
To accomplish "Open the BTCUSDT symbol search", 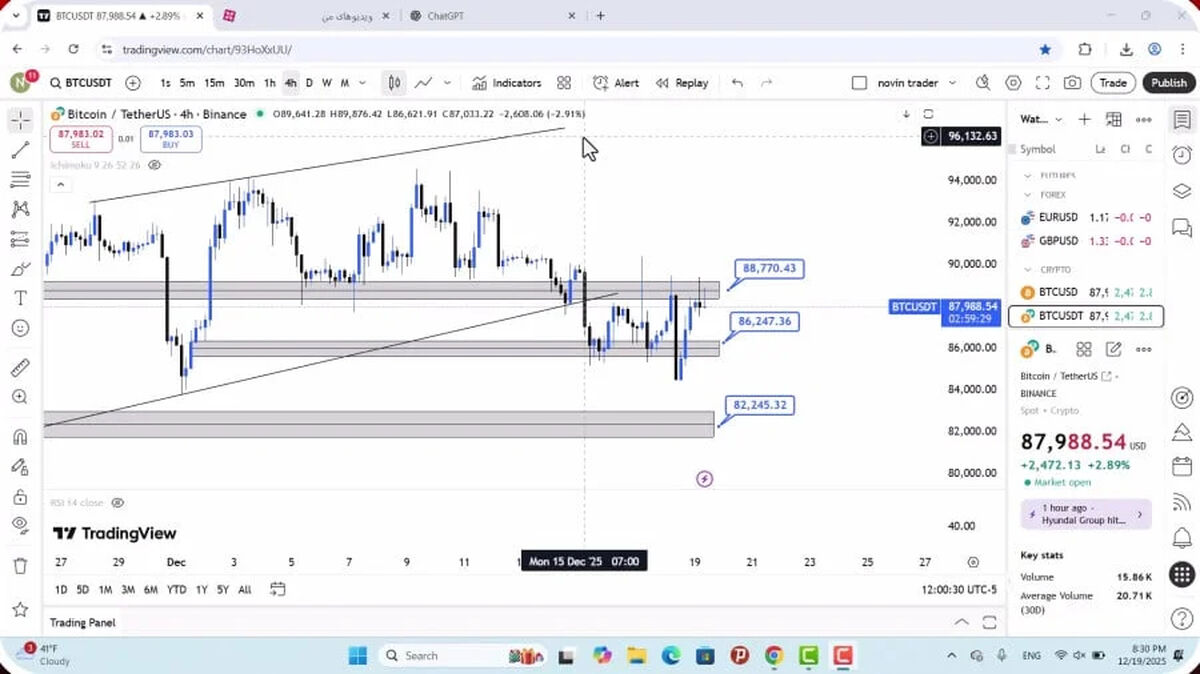I will (81, 83).
